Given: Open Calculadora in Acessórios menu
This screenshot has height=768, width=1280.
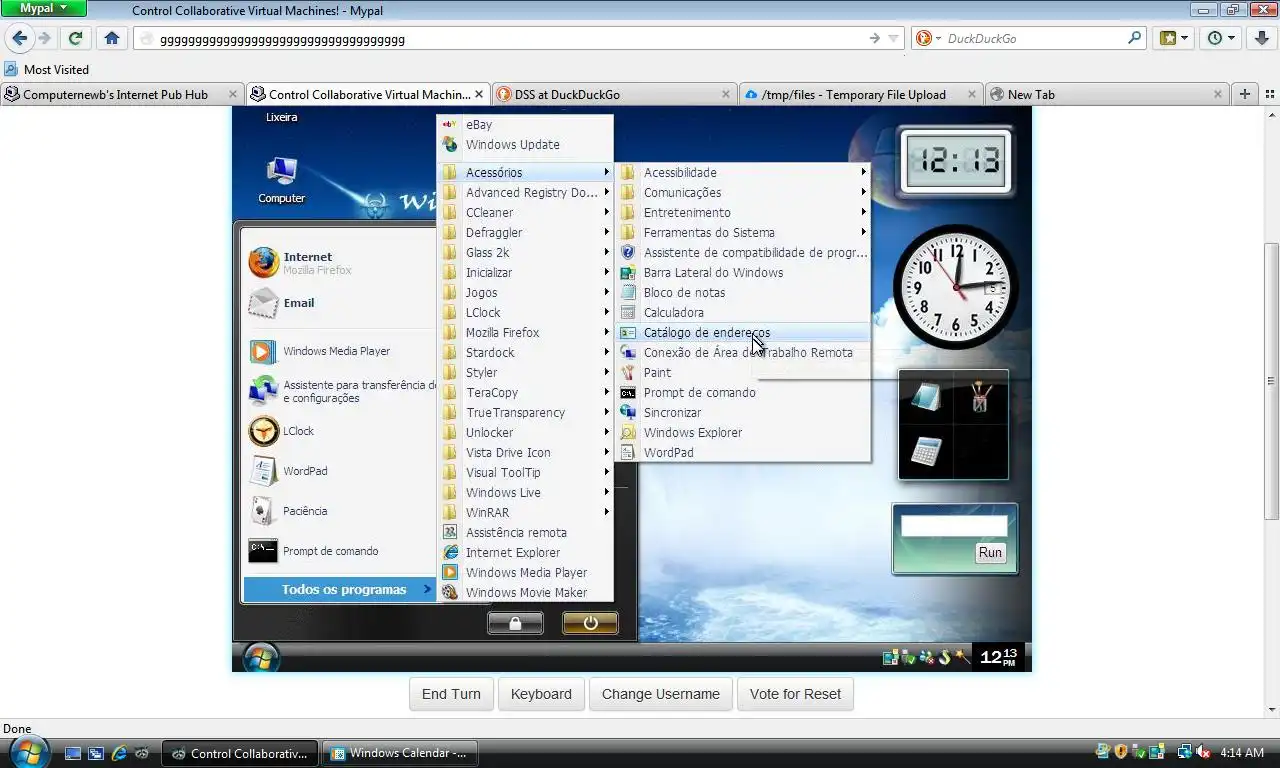Looking at the screenshot, I should [x=743, y=312].
